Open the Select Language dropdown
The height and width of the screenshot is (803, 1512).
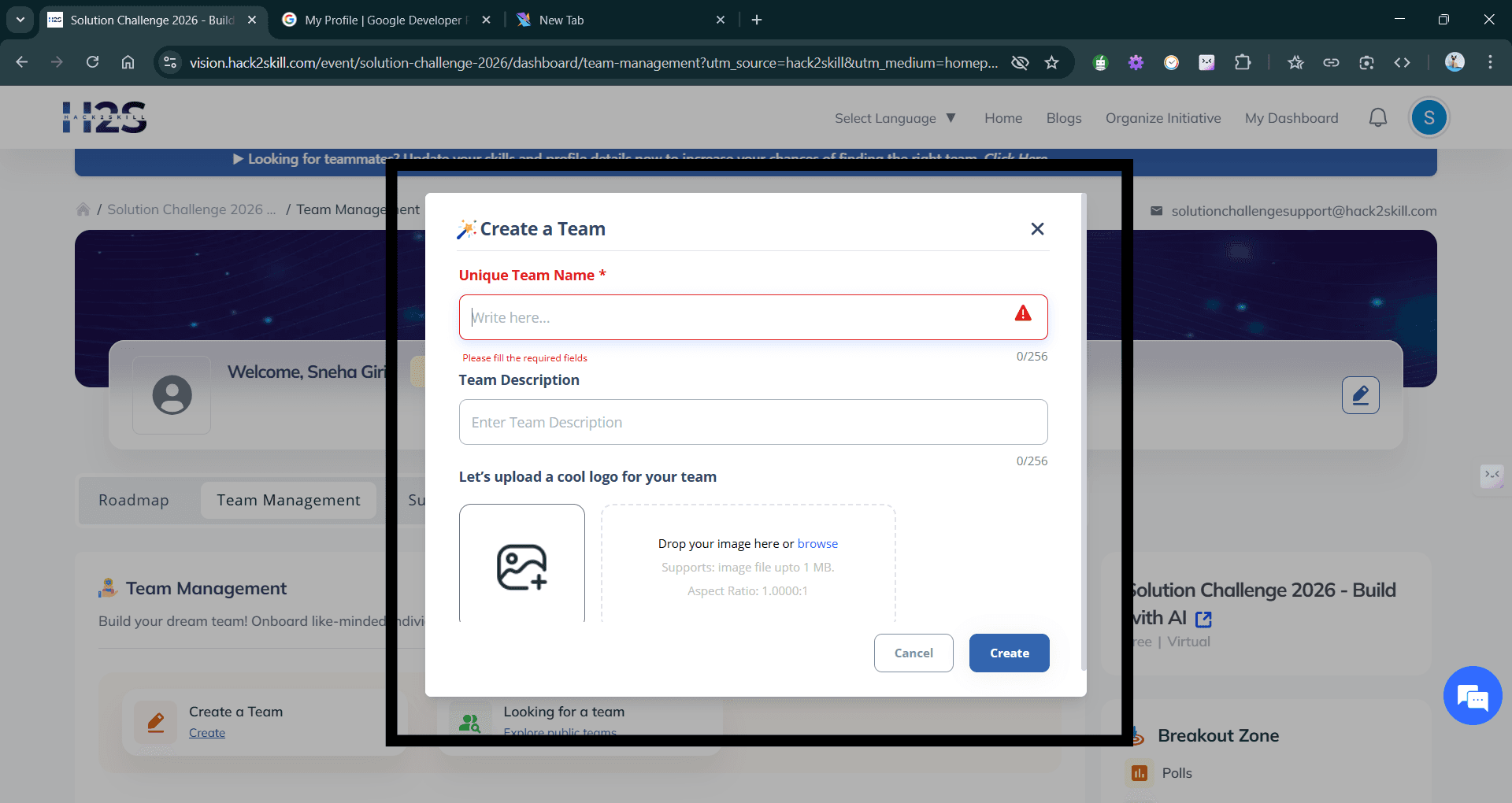pos(895,118)
